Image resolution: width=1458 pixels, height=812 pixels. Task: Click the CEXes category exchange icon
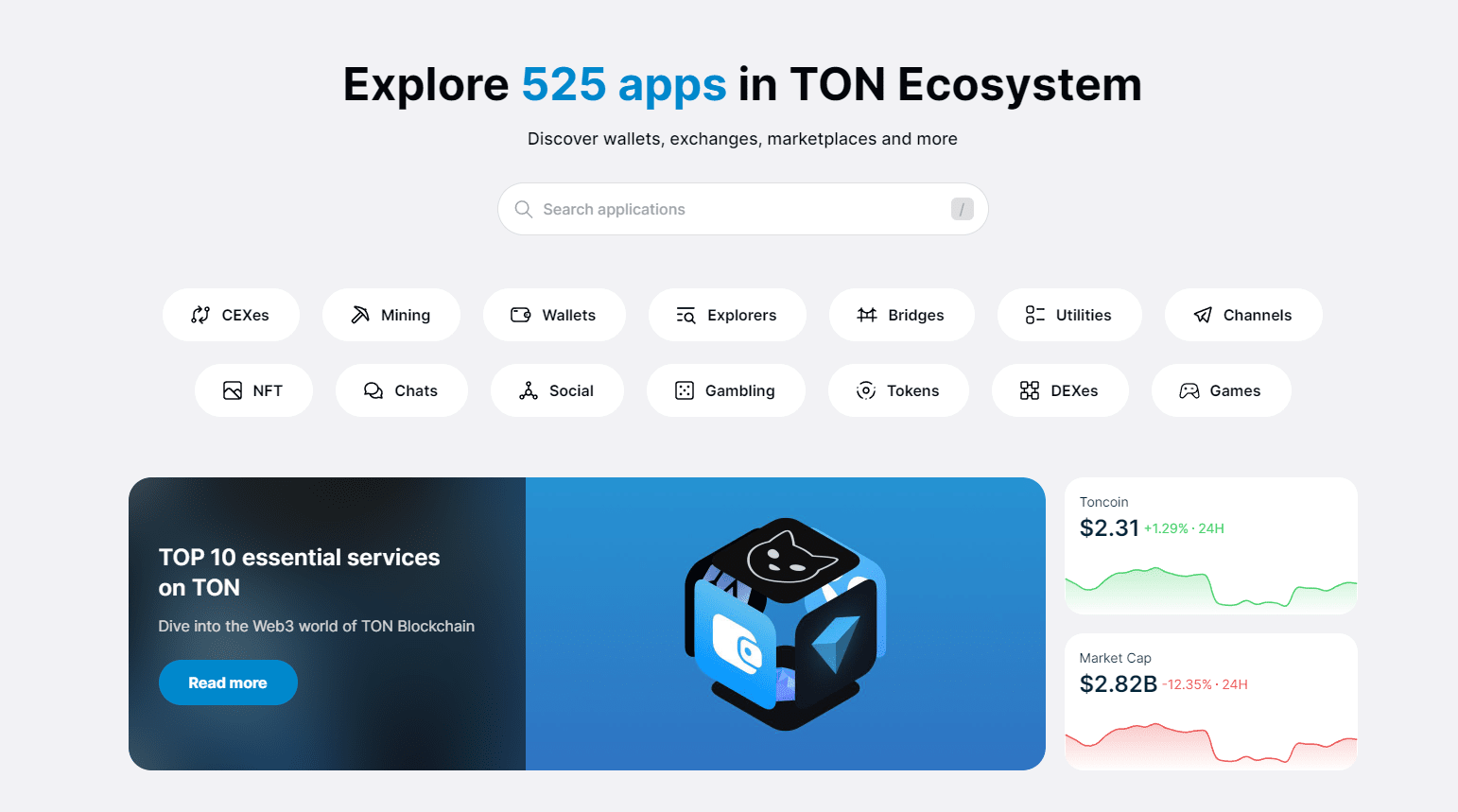200,315
